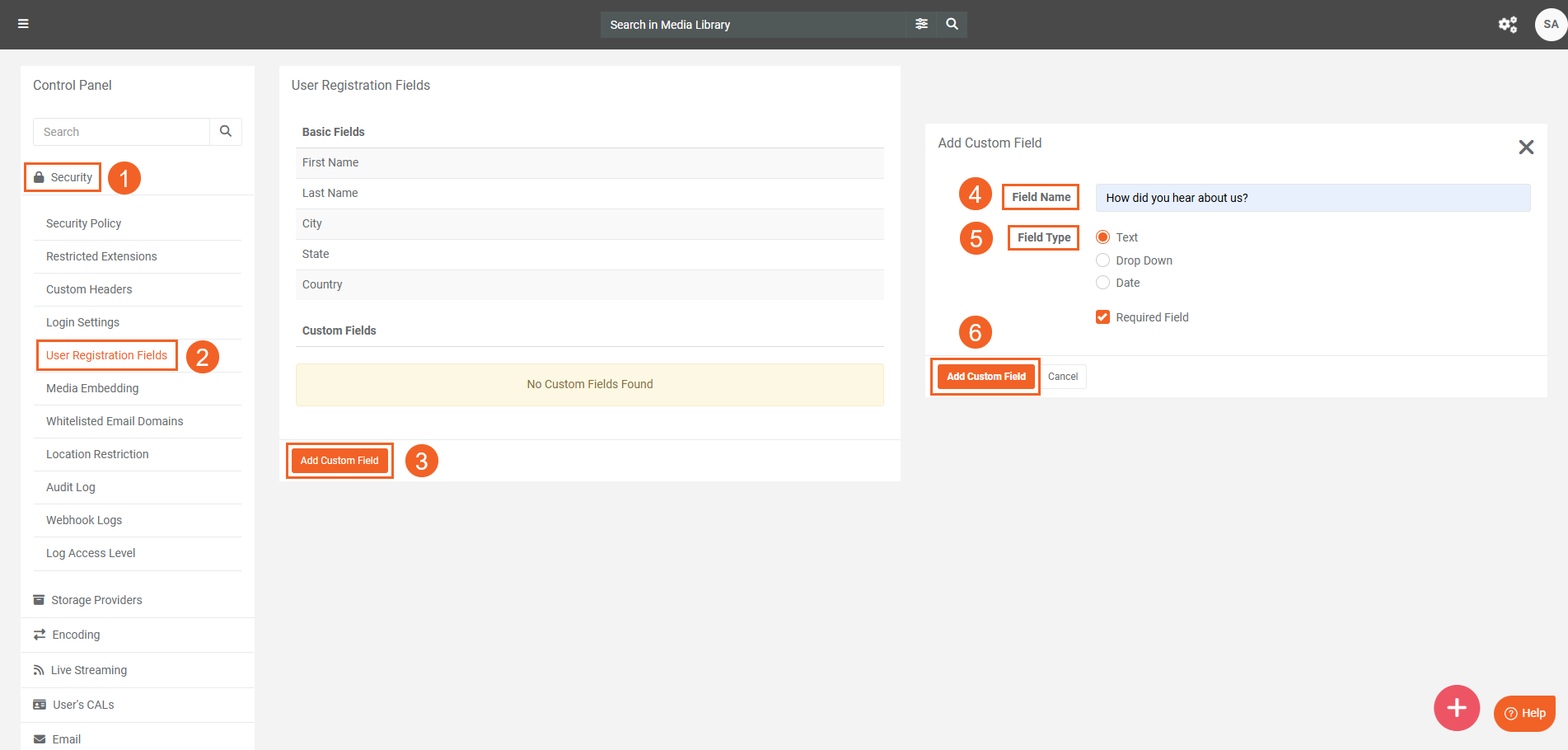This screenshot has width=1568, height=750.
Task: Open the hamburger navigation menu
Action: coord(23,24)
